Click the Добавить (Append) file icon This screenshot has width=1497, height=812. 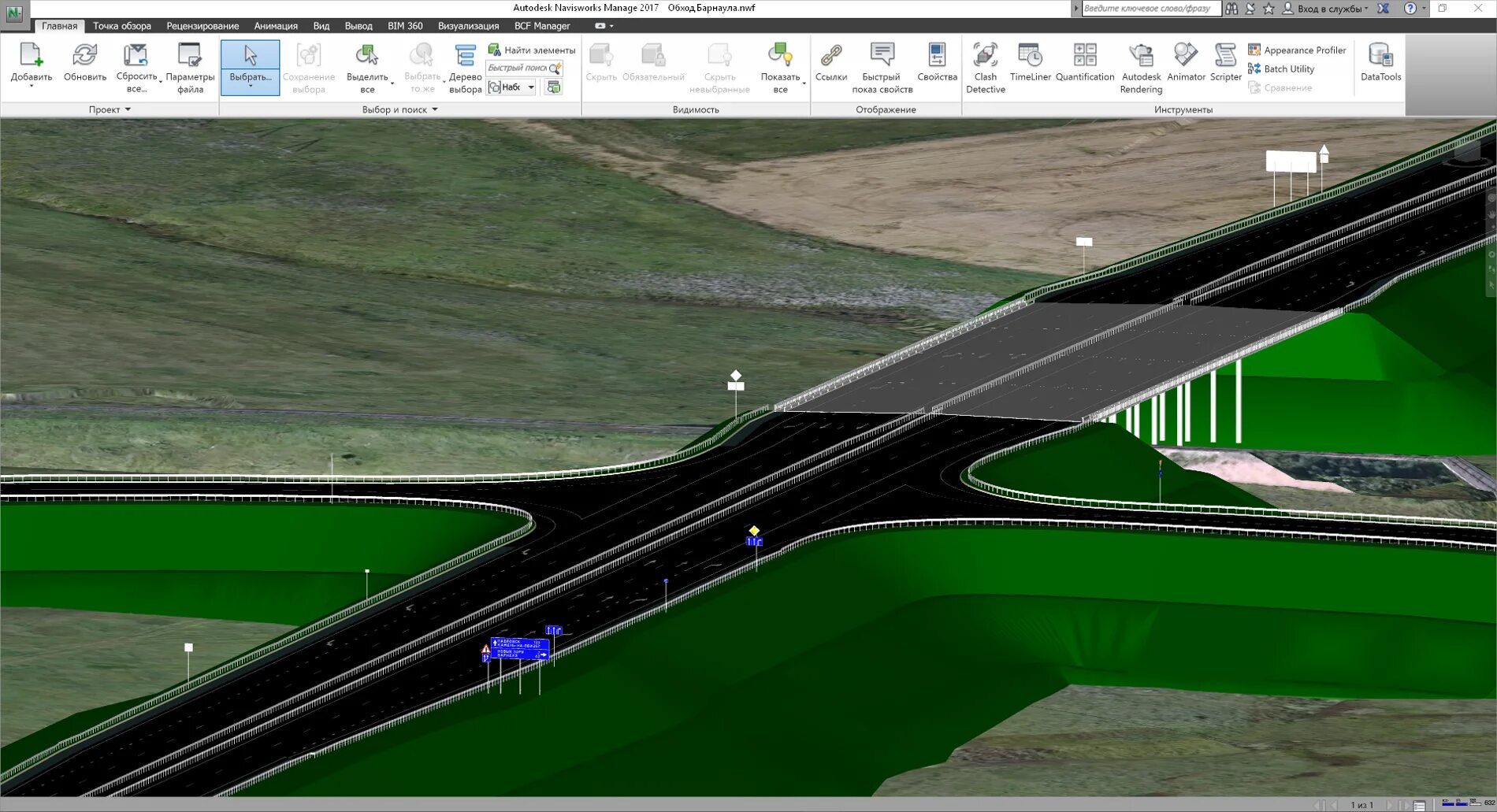click(x=31, y=55)
